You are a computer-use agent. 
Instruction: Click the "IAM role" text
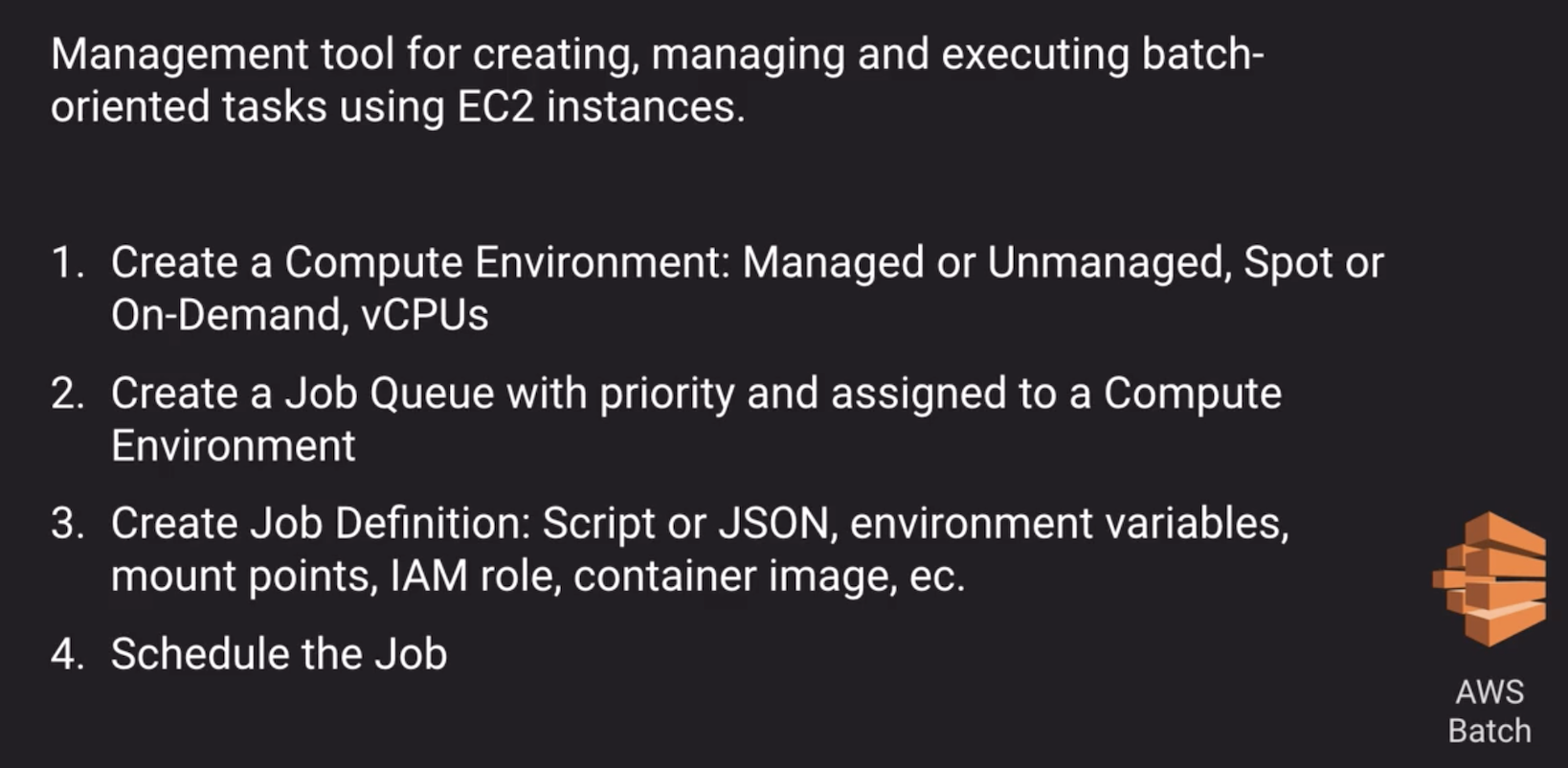[x=474, y=576]
